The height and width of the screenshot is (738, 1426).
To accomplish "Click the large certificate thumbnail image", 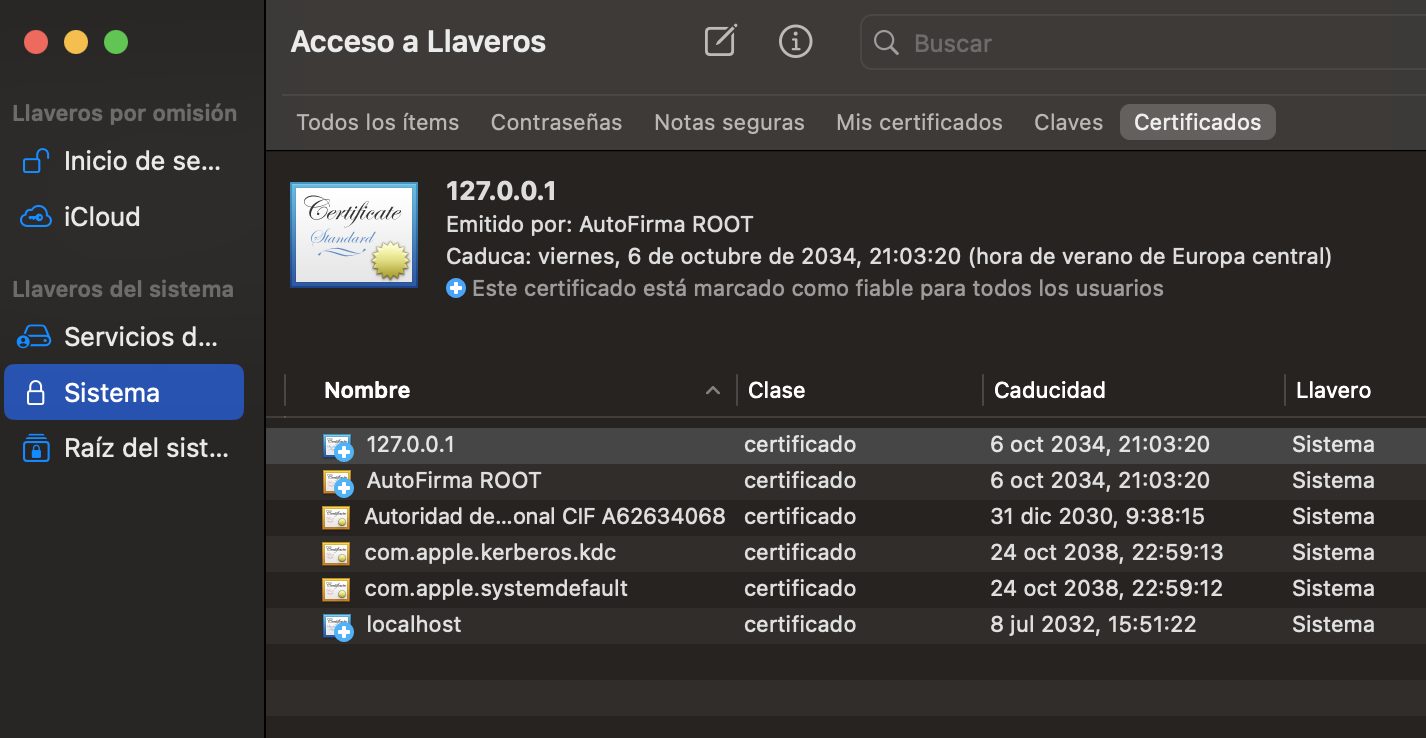I will click(354, 235).
